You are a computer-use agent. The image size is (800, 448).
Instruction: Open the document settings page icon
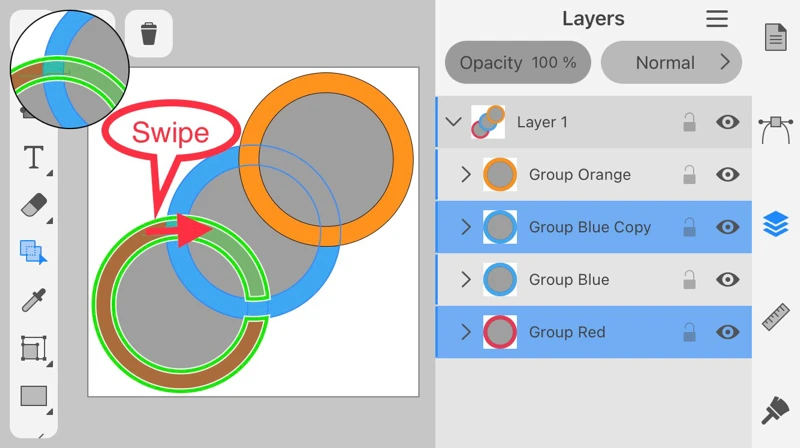pos(776,38)
